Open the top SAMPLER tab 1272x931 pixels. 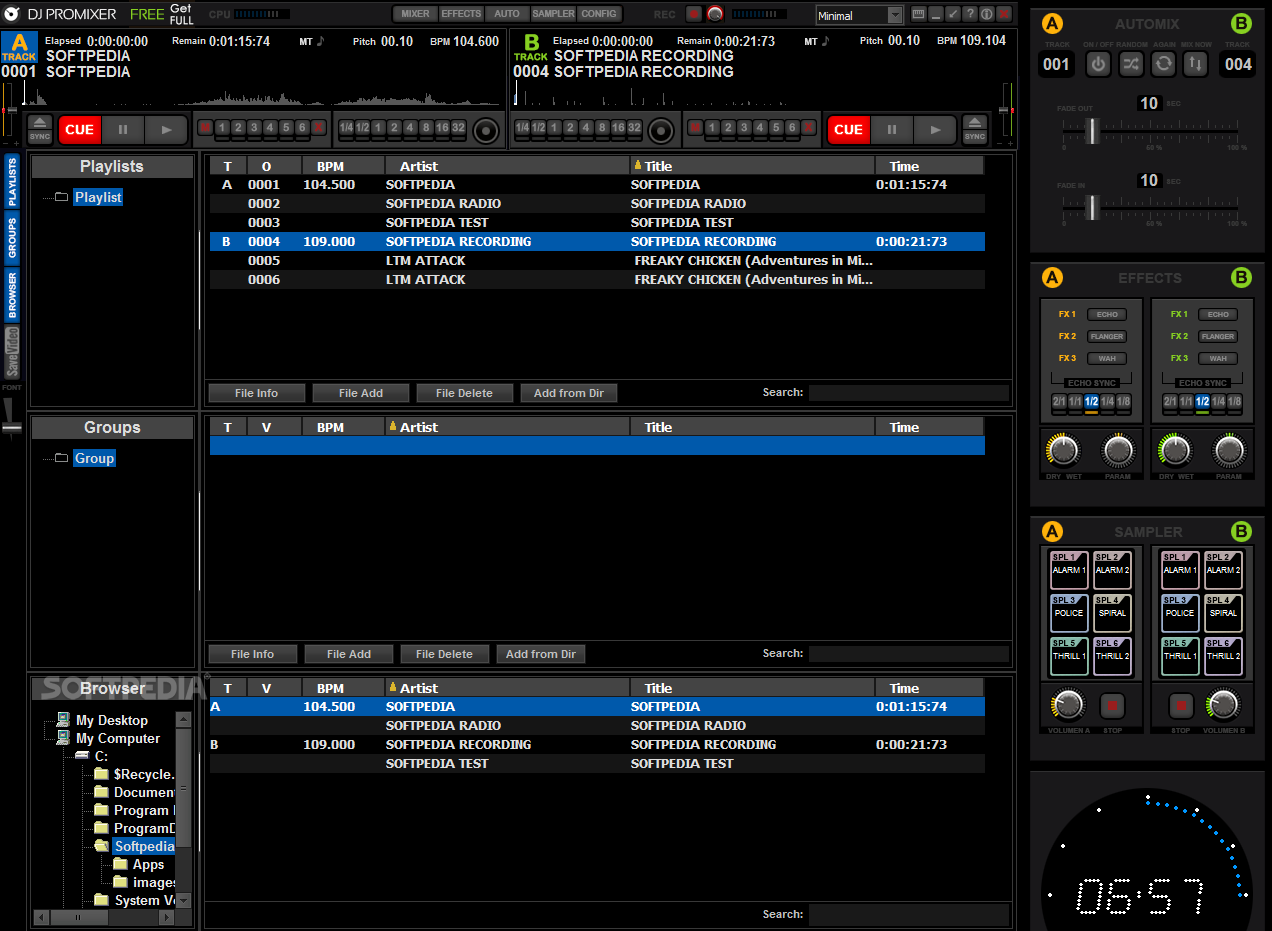coord(553,14)
